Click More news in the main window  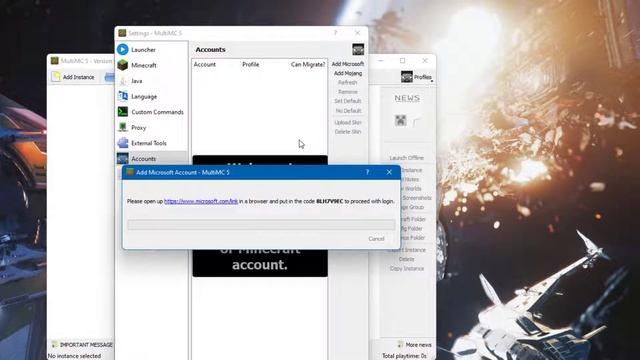(415, 345)
